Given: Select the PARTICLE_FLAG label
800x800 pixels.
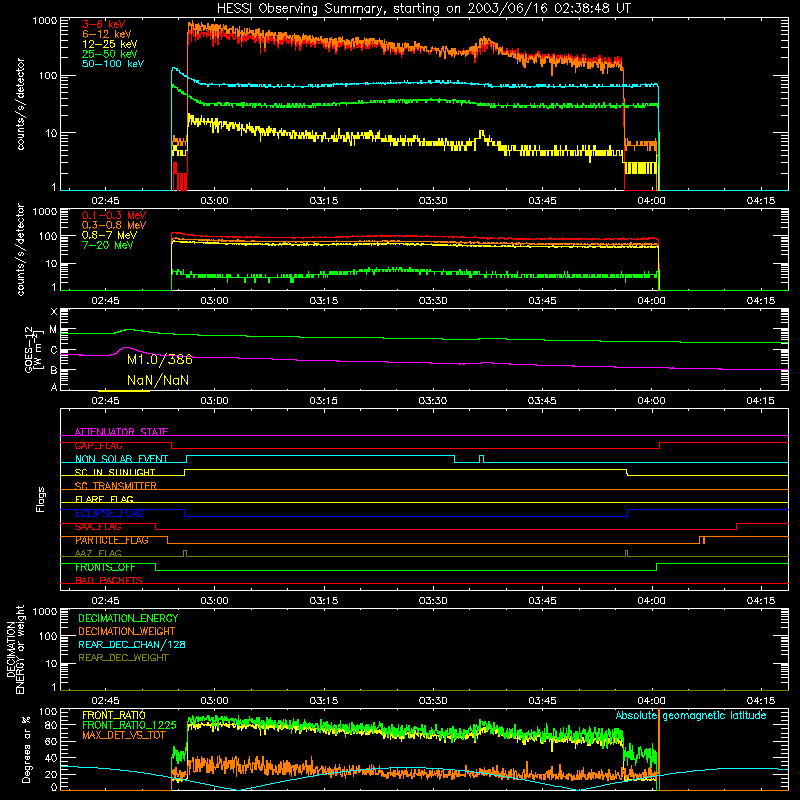Looking at the screenshot, I should [x=112, y=540].
